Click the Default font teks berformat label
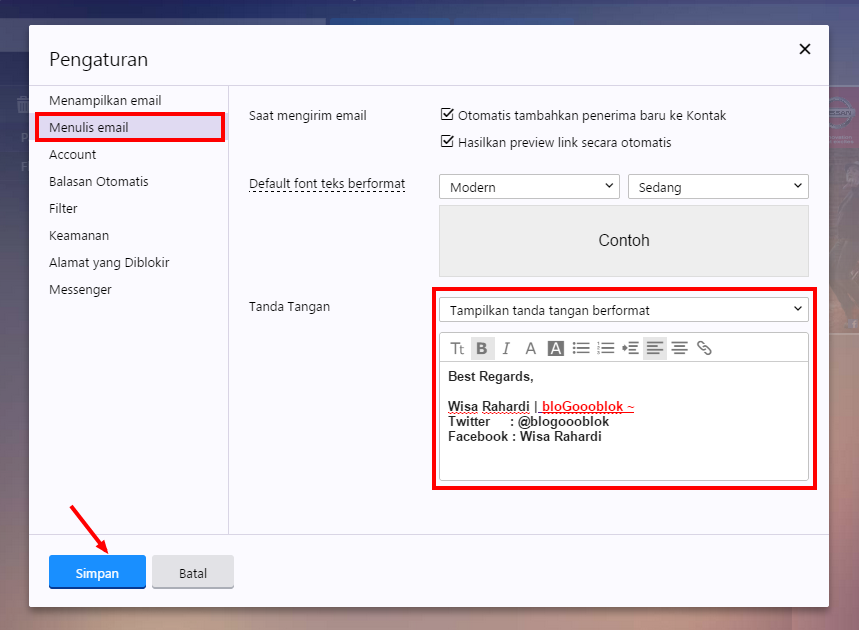 (x=327, y=184)
